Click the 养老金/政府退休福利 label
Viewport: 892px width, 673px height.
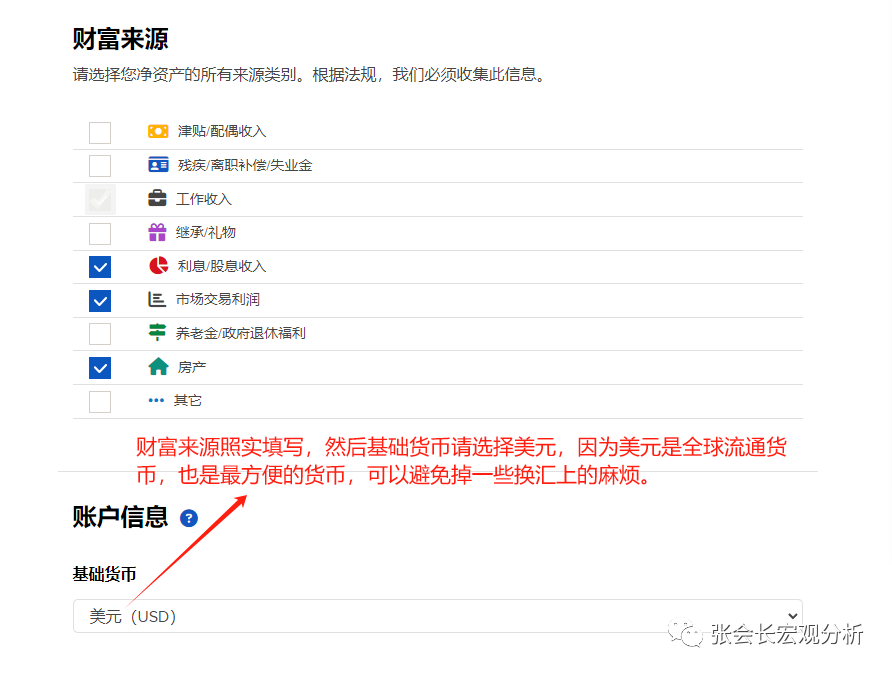click(x=241, y=333)
